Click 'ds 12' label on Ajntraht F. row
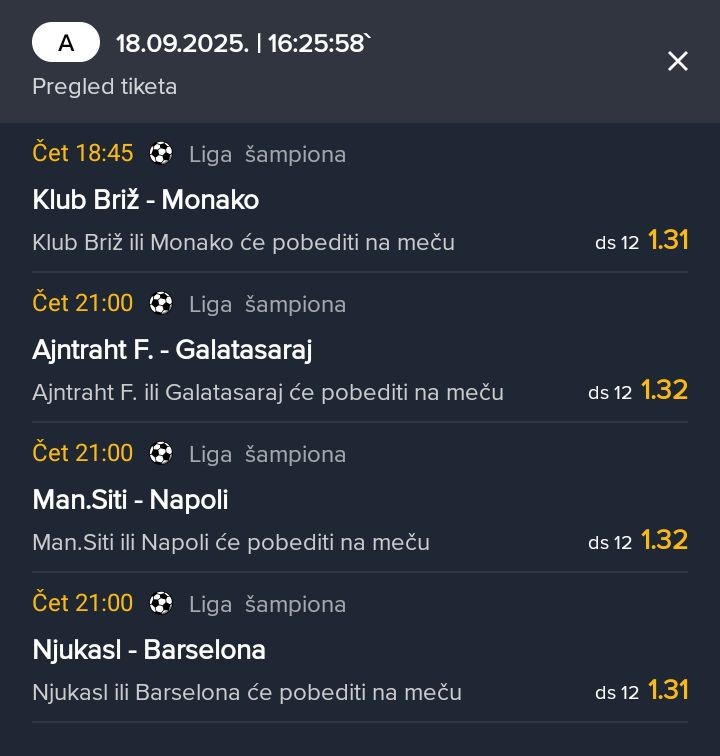Image resolution: width=720 pixels, height=756 pixels. 610,393
